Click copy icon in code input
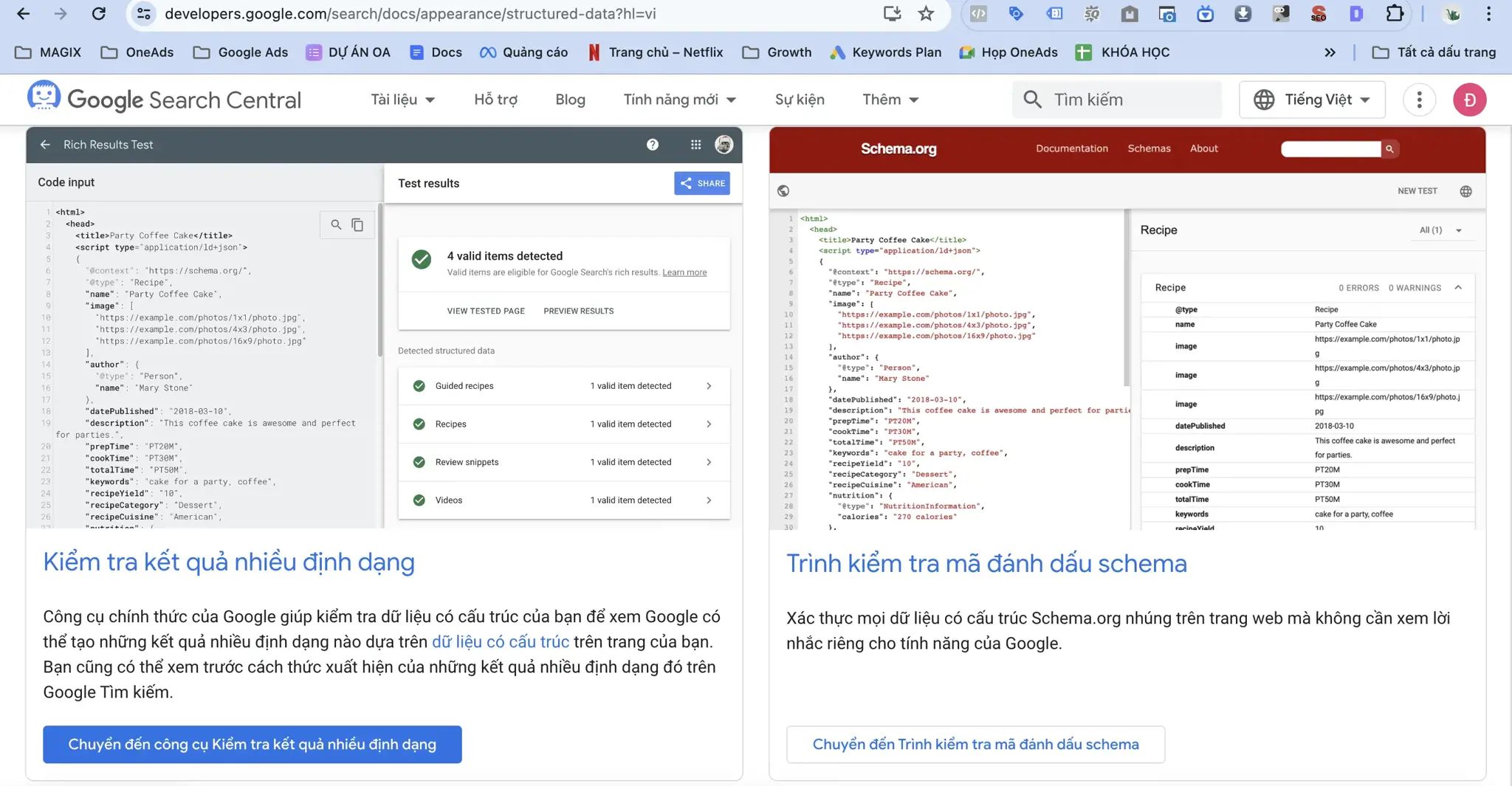Screen dimensions: 1512x786 [357, 224]
